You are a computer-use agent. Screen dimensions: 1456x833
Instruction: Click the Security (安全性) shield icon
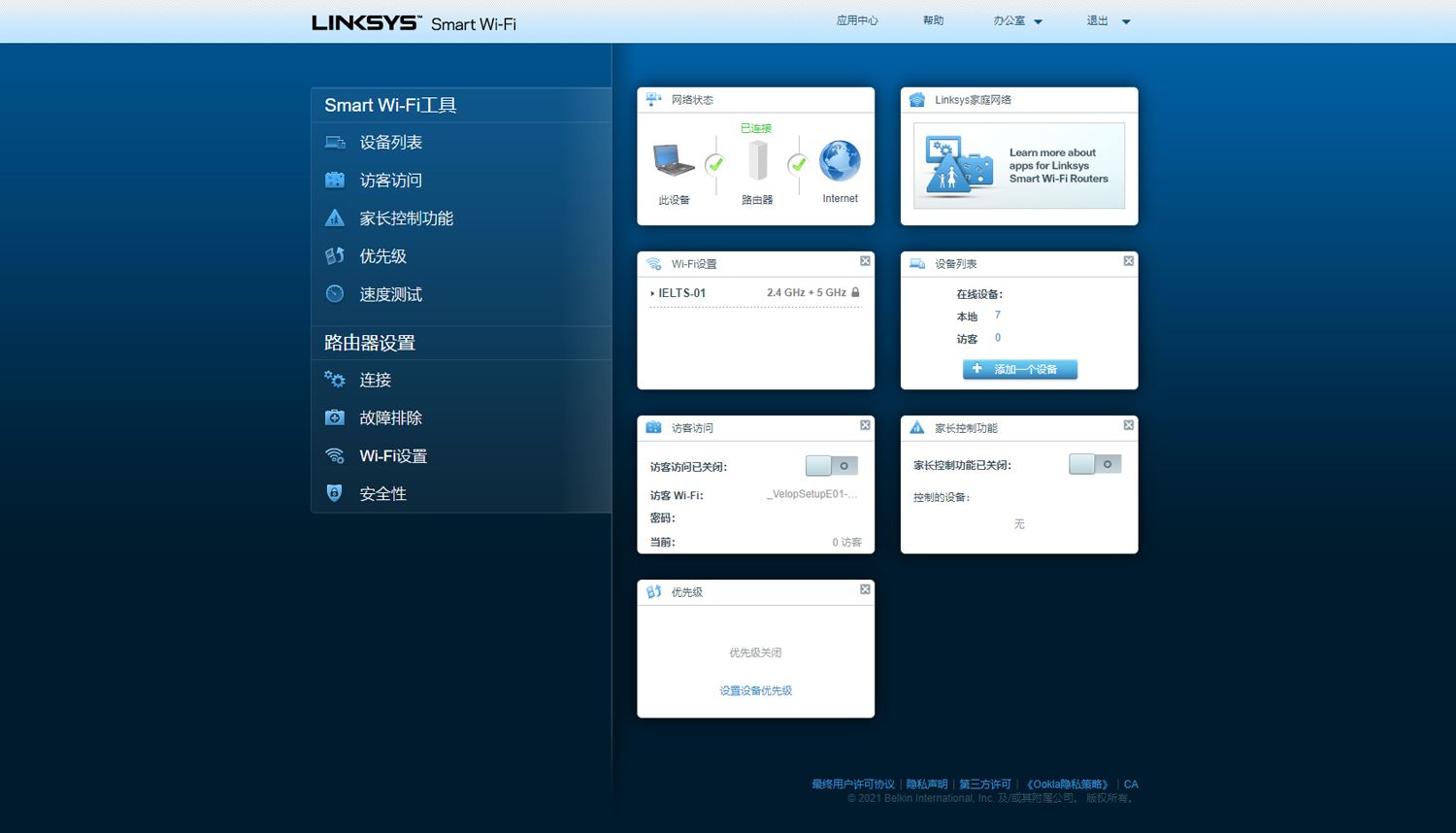point(335,493)
